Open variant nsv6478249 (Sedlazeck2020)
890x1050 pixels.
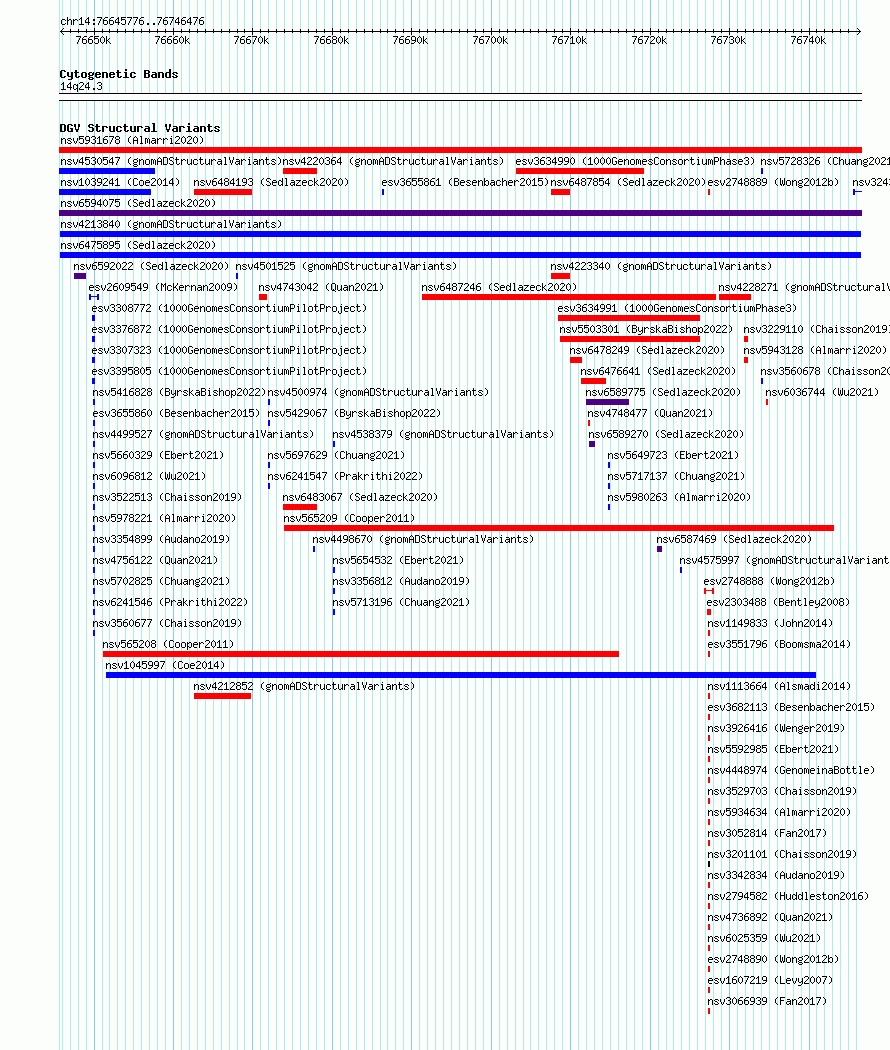(647, 350)
